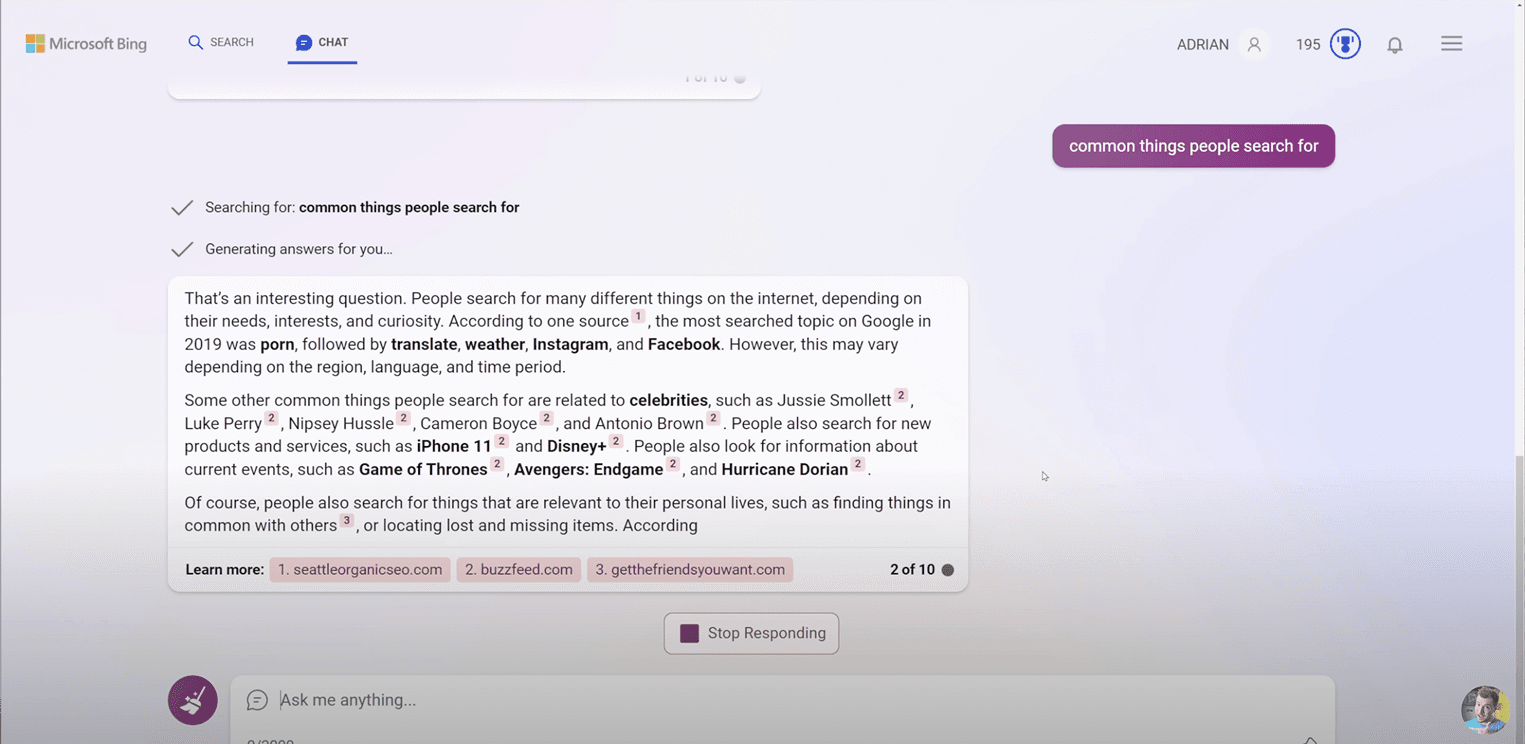Click citation 2 after Disney+
Image resolution: width=1525 pixels, height=744 pixels.
click(x=616, y=442)
